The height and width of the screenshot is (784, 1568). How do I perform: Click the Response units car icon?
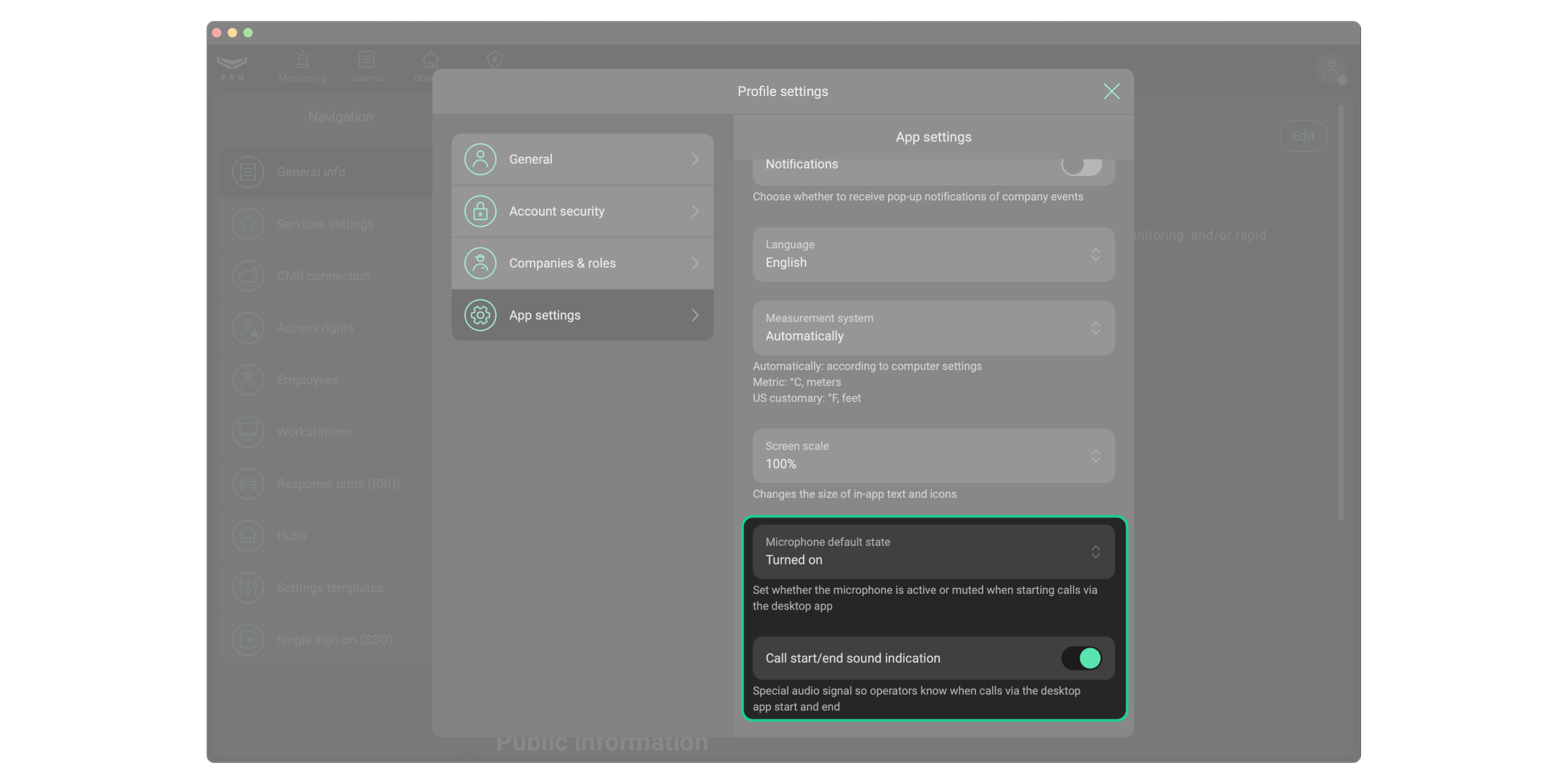[x=248, y=484]
